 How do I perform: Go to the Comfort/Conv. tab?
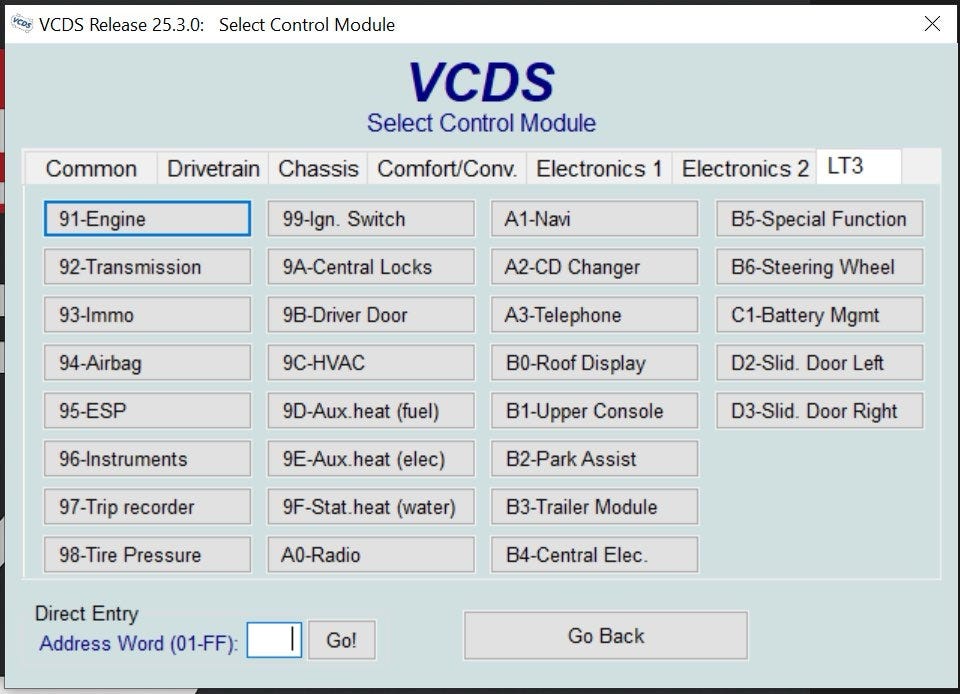(x=447, y=168)
